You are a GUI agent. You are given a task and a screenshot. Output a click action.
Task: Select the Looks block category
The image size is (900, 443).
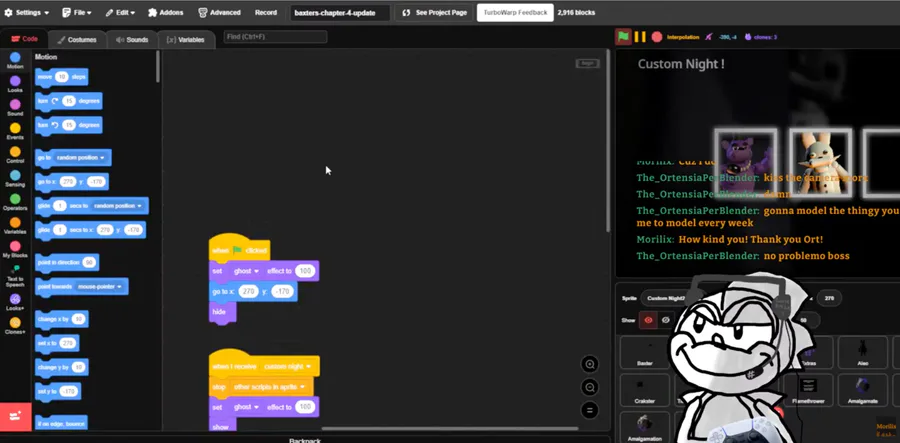pyautogui.click(x=15, y=84)
